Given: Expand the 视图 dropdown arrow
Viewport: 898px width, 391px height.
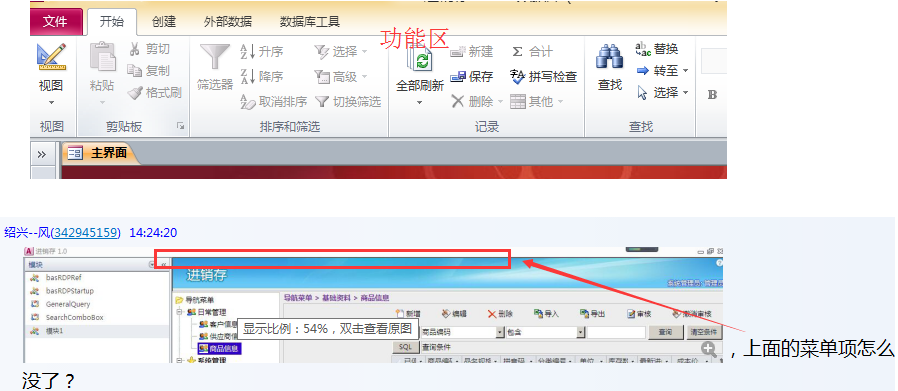Looking at the screenshot, I should point(51,103).
